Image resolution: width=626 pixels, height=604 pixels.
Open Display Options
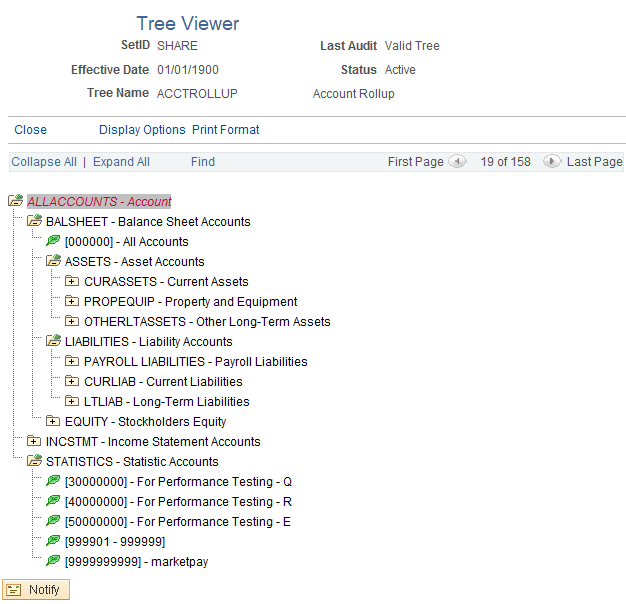[142, 130]
